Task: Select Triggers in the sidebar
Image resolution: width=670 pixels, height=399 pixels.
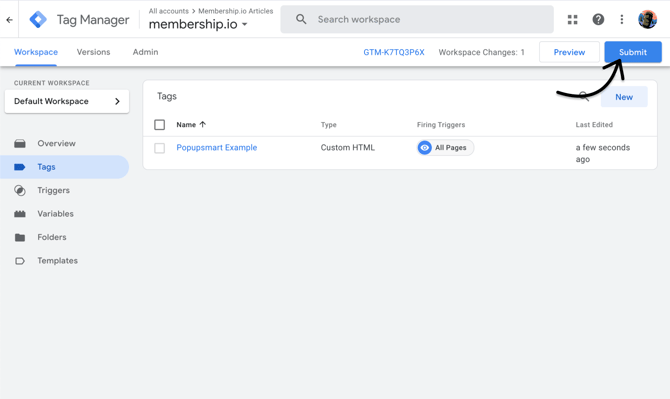Action: tap(53, 191)
